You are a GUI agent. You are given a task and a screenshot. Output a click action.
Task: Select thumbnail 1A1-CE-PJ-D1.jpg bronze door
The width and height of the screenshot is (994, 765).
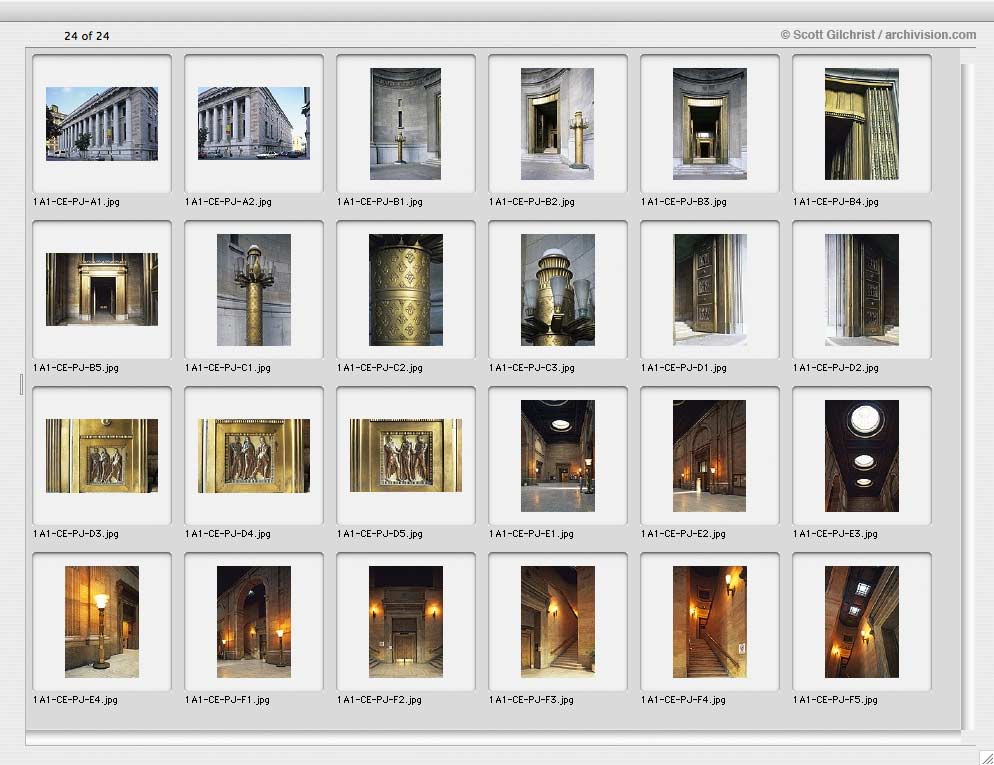pos(709,290)
